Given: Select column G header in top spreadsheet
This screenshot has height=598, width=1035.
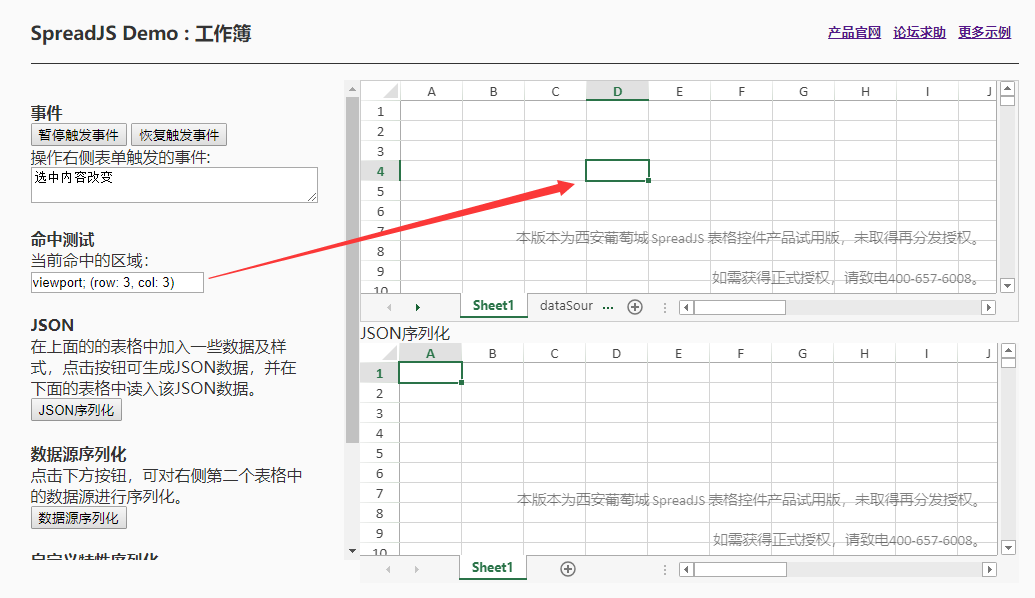Looking at the screenshot, I should point(803,91).
